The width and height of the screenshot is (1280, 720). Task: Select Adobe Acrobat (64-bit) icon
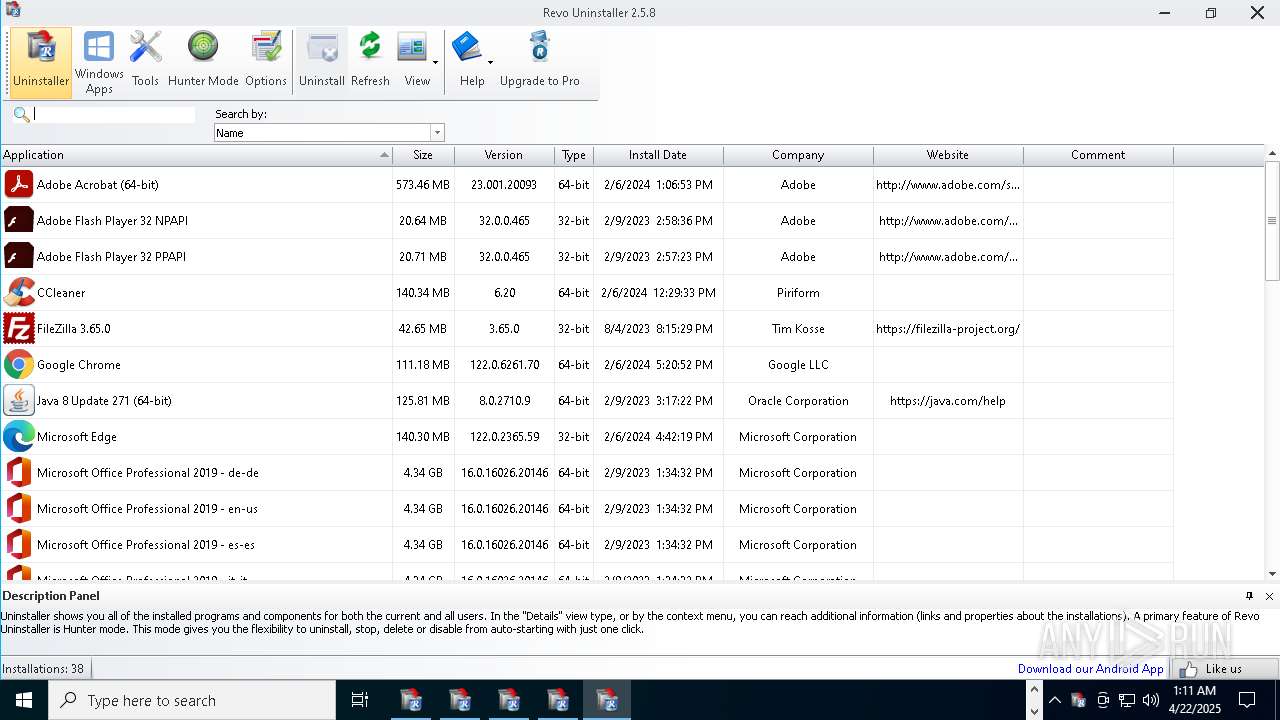(18, 184)
